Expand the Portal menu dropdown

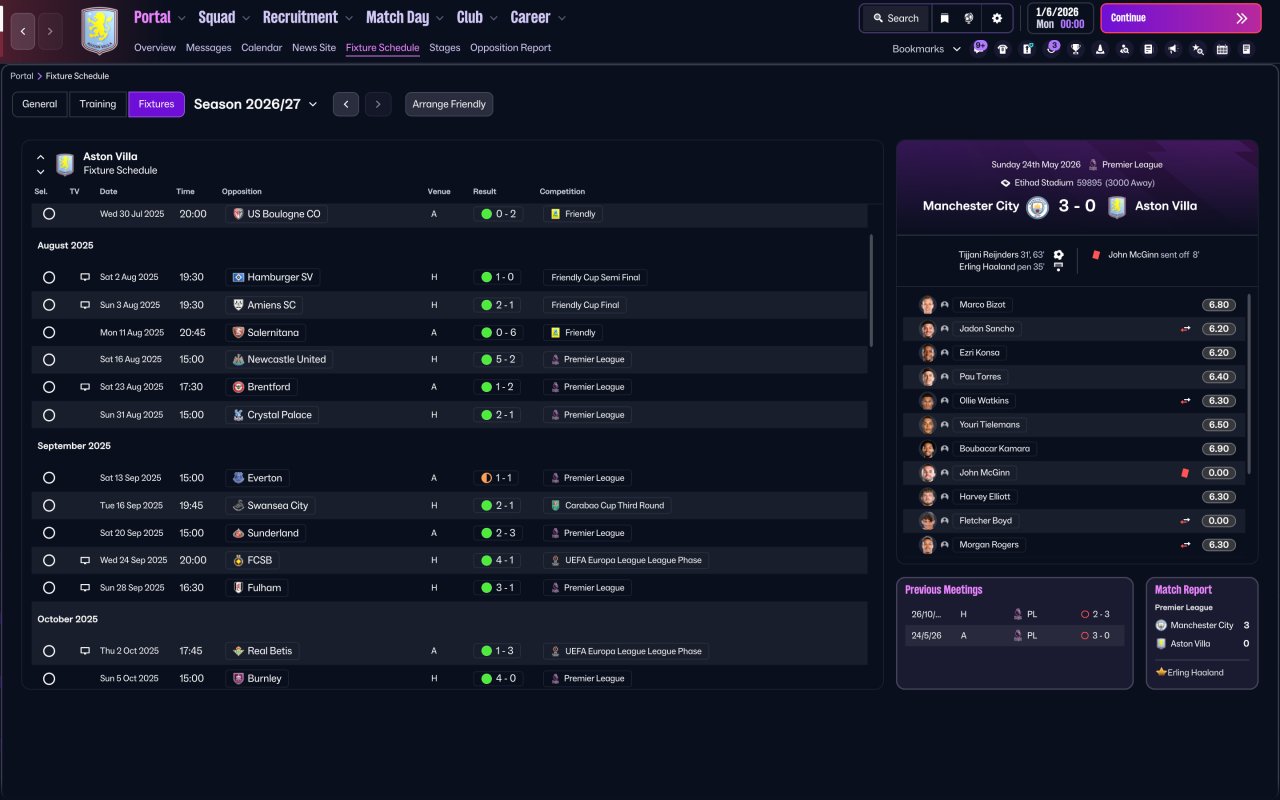tap(181, 18)
